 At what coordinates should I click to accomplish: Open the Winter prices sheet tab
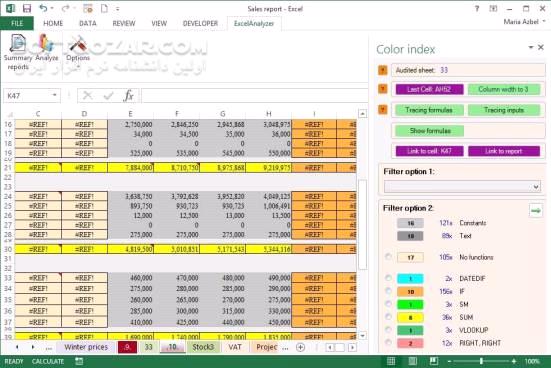[x=86, y=347]
